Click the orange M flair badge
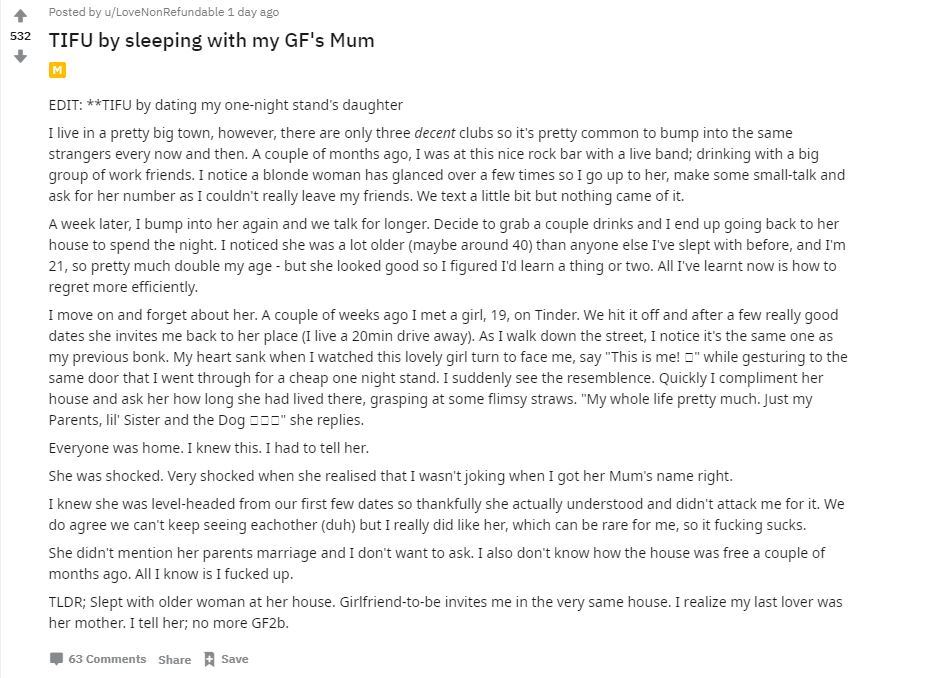This screenshot has width=943, height=678. (57, 70)
